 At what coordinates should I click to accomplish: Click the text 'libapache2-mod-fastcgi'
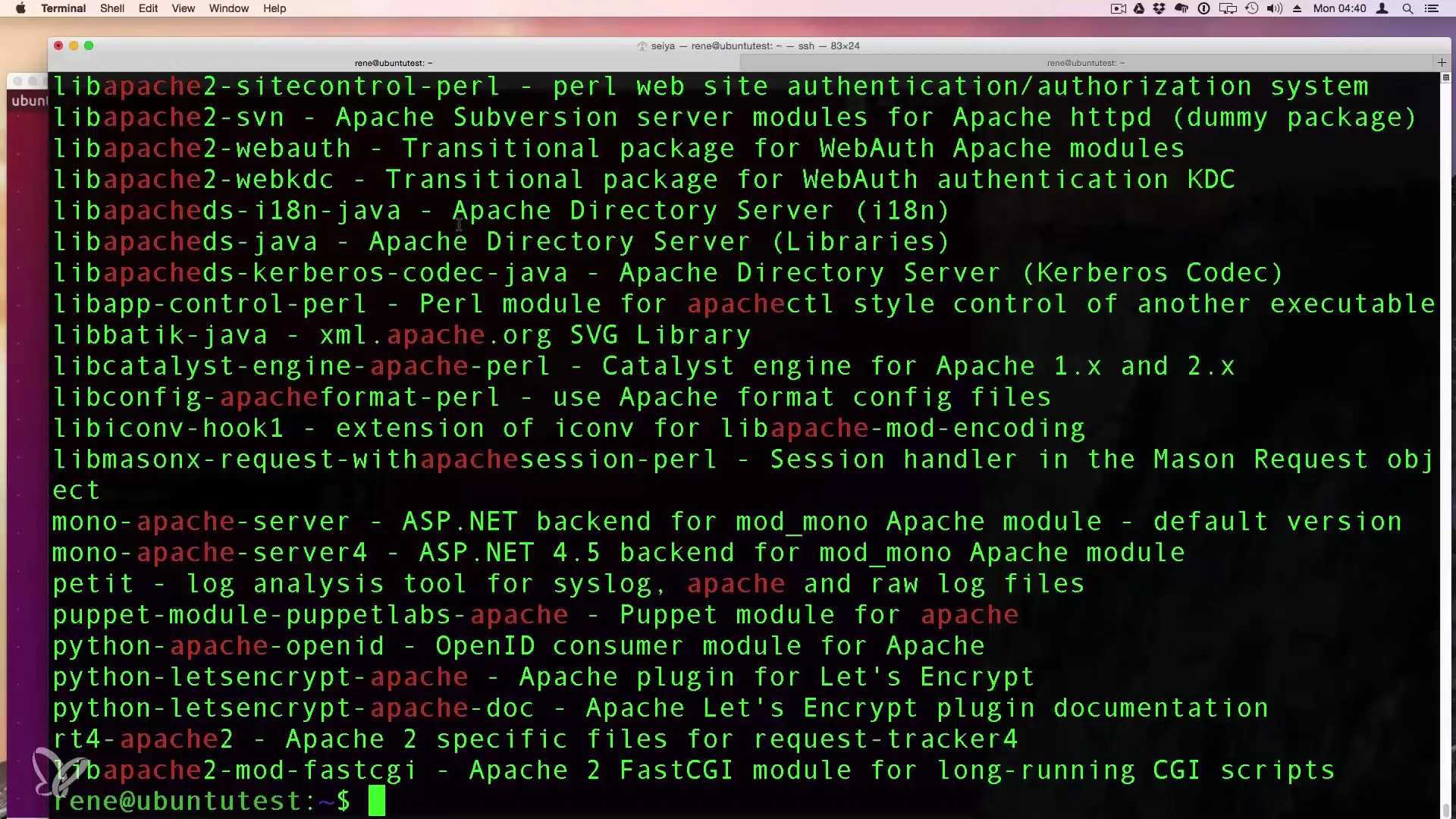tap(235, 770)
